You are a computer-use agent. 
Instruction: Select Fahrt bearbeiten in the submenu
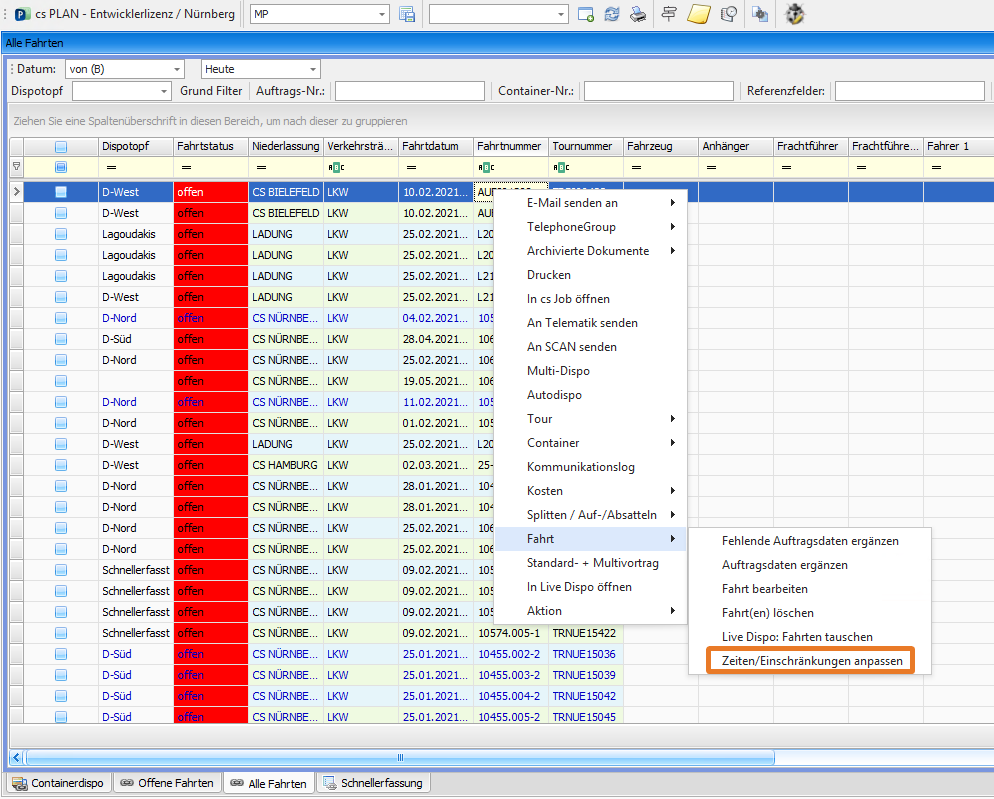(764, 589)
